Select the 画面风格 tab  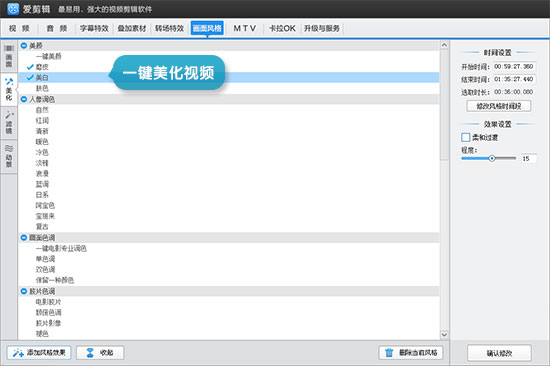[207, 28]
